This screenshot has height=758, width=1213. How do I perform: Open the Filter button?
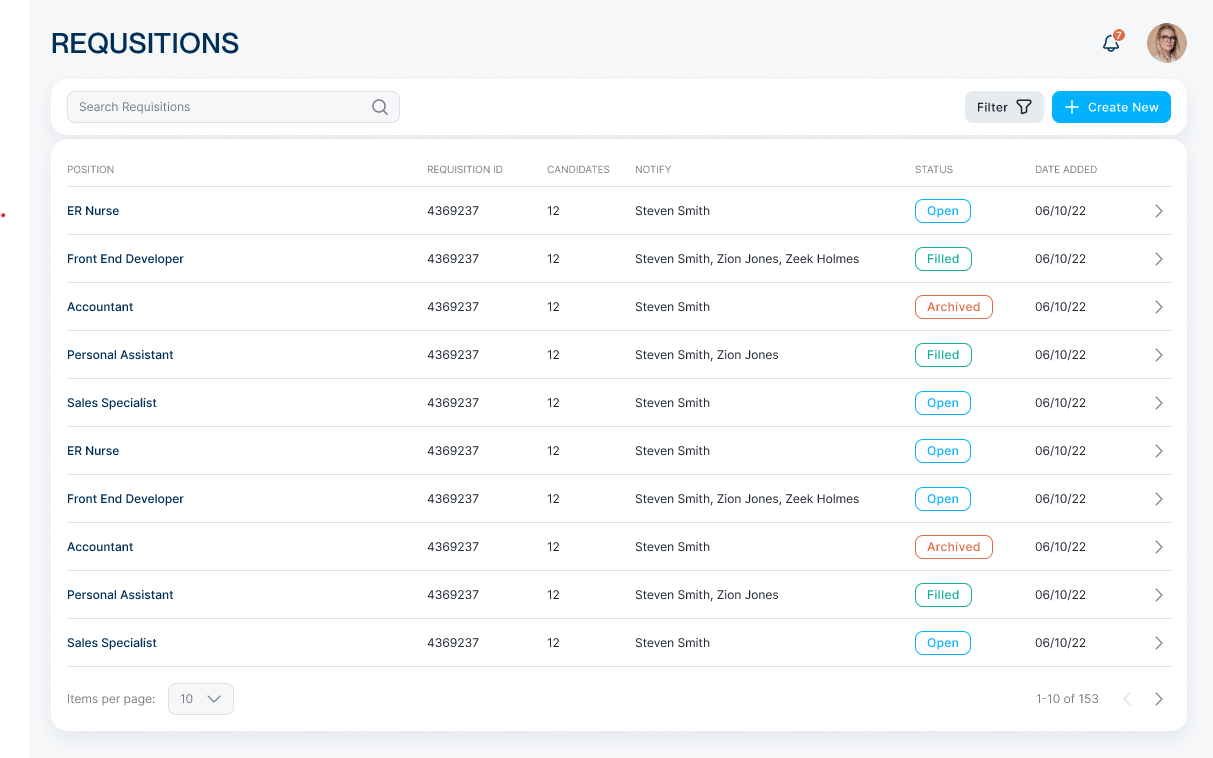click(x=1004, y=107)
